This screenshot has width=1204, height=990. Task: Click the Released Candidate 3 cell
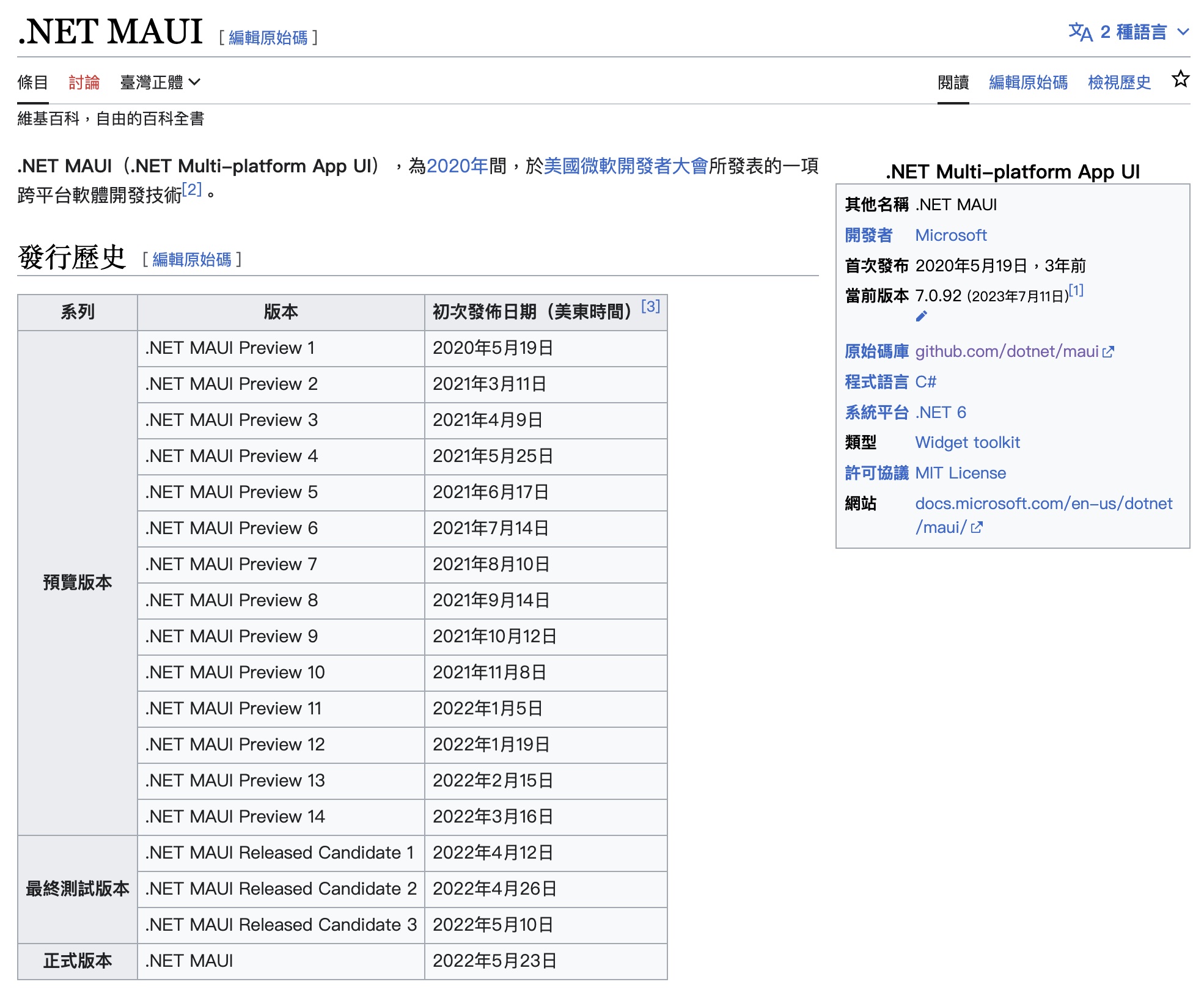click(x=281, y=925)
